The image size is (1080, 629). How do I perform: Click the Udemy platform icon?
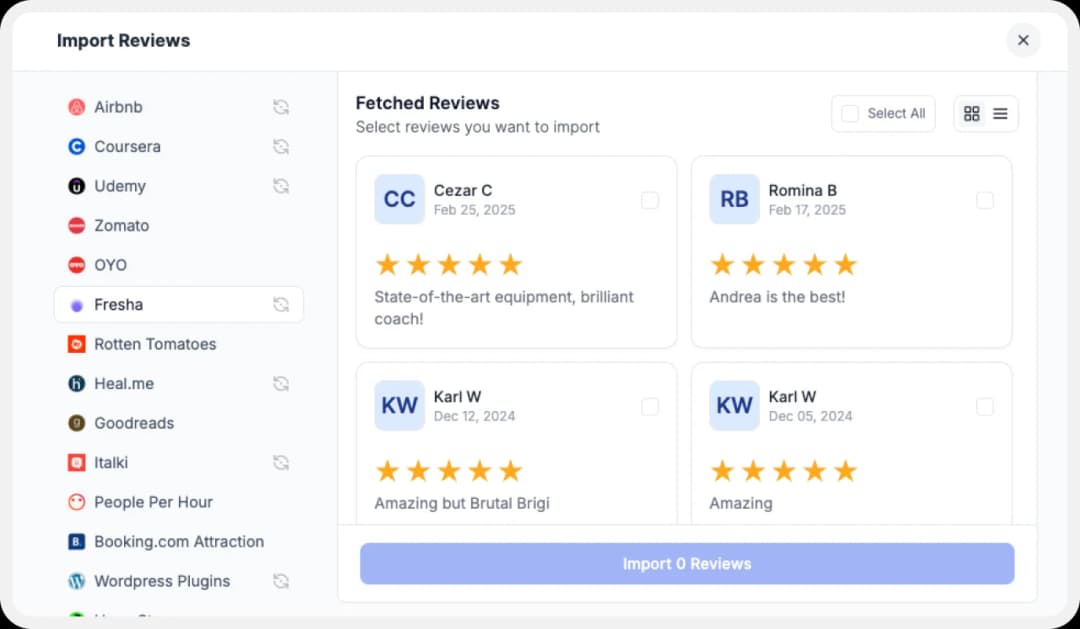[x=72, y=186]
